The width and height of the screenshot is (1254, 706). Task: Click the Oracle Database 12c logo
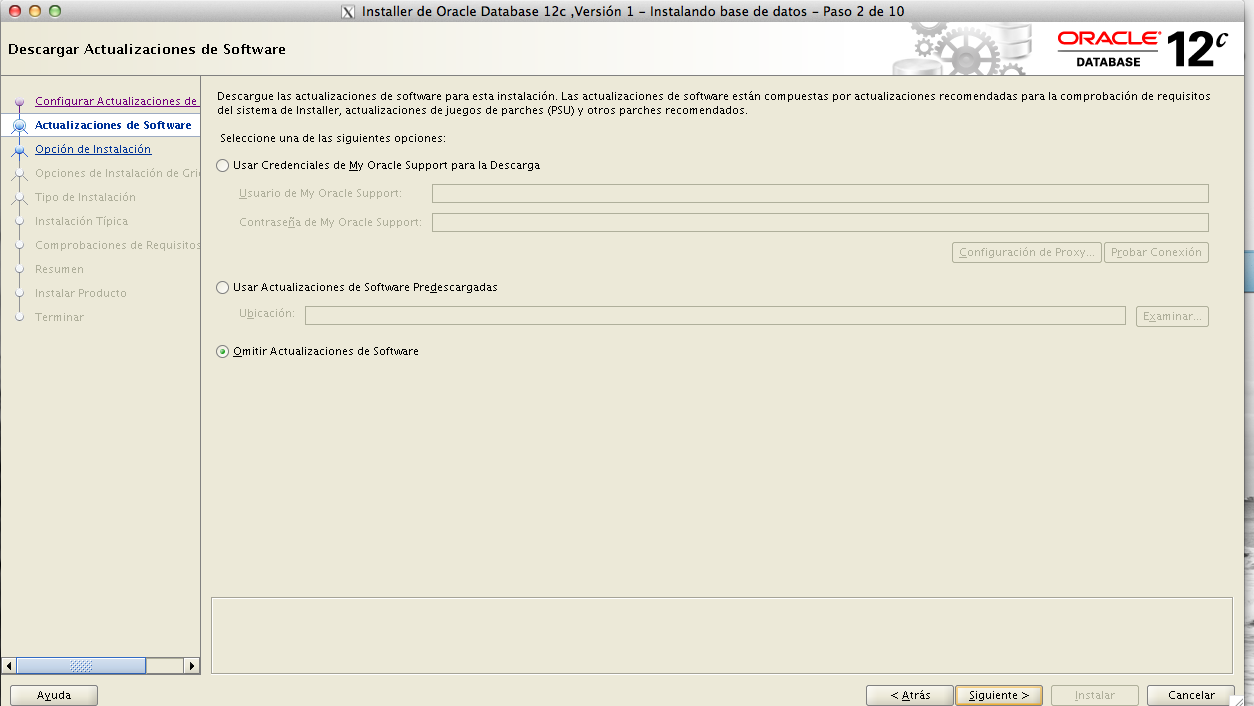click(1142, 49)
